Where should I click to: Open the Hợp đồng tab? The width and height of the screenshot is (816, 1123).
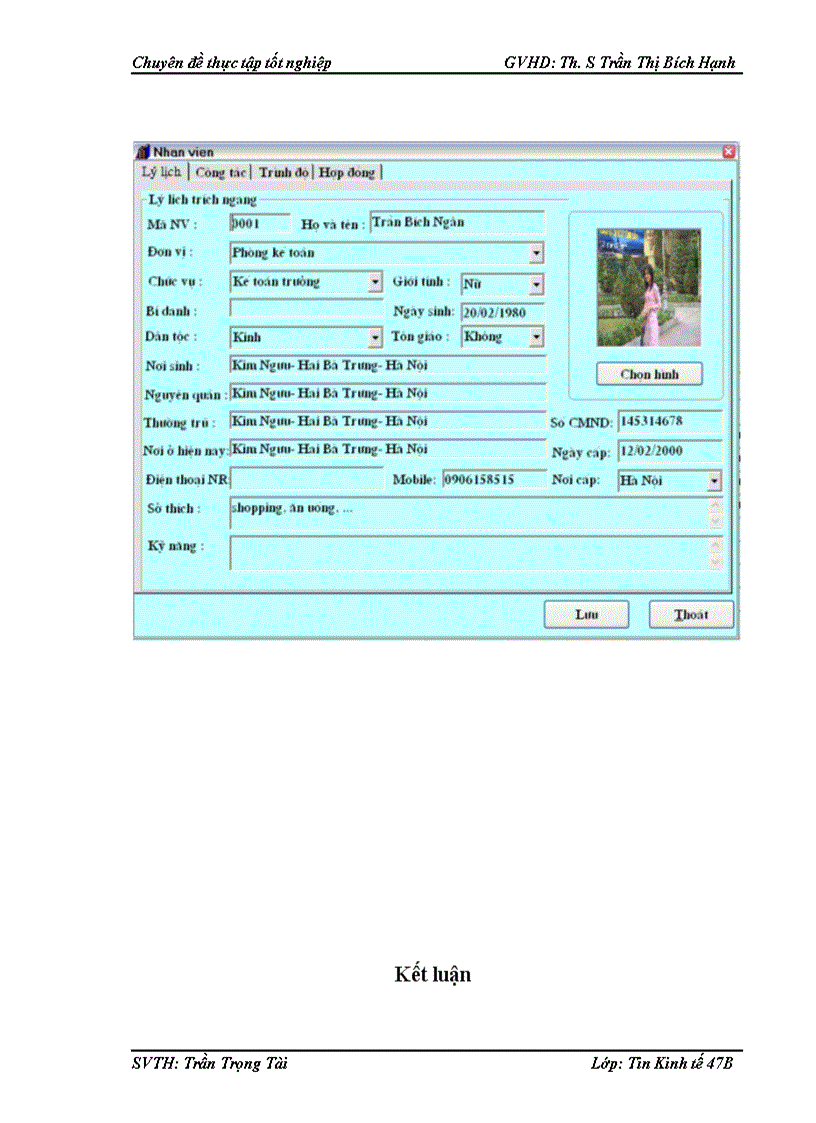[x=345, y=172]
